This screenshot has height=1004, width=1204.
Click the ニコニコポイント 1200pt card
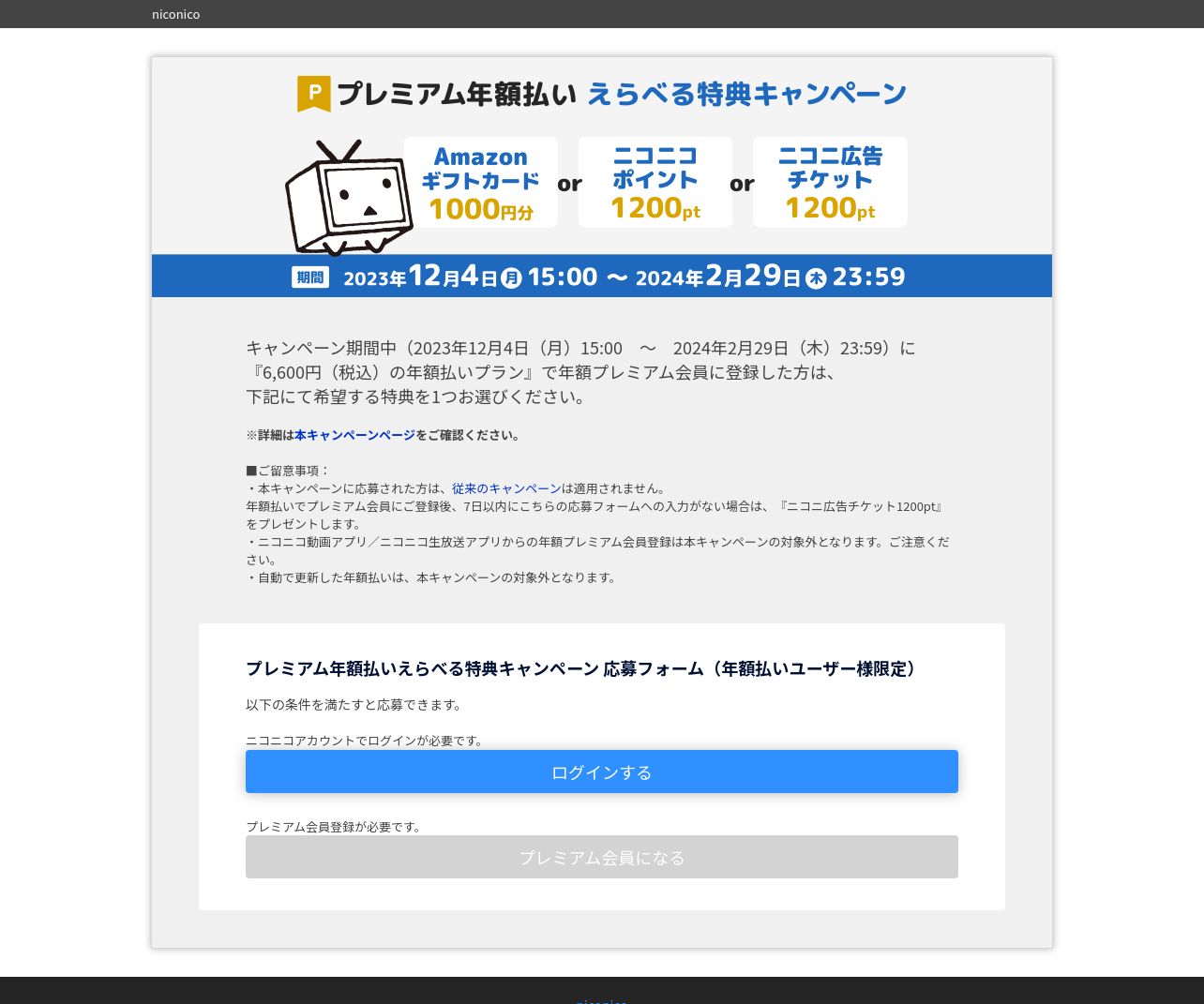655,182
